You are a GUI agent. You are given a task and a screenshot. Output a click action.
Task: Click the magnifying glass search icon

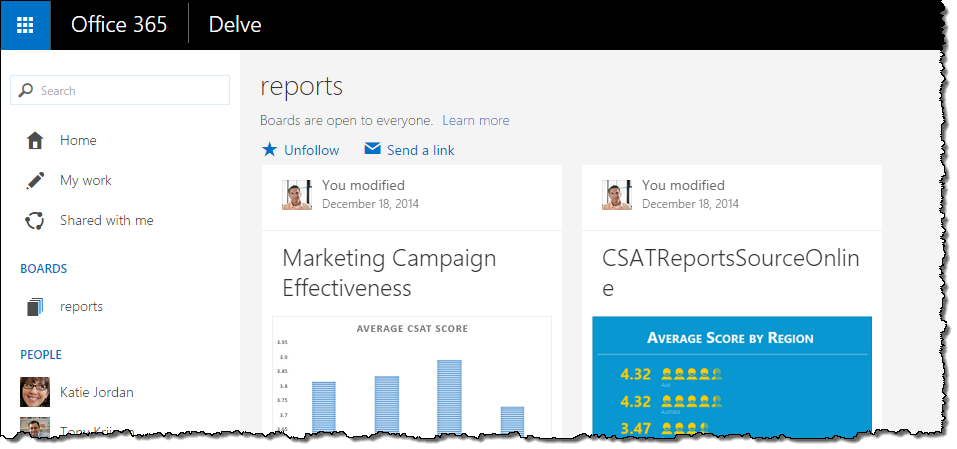click(26, 90)
